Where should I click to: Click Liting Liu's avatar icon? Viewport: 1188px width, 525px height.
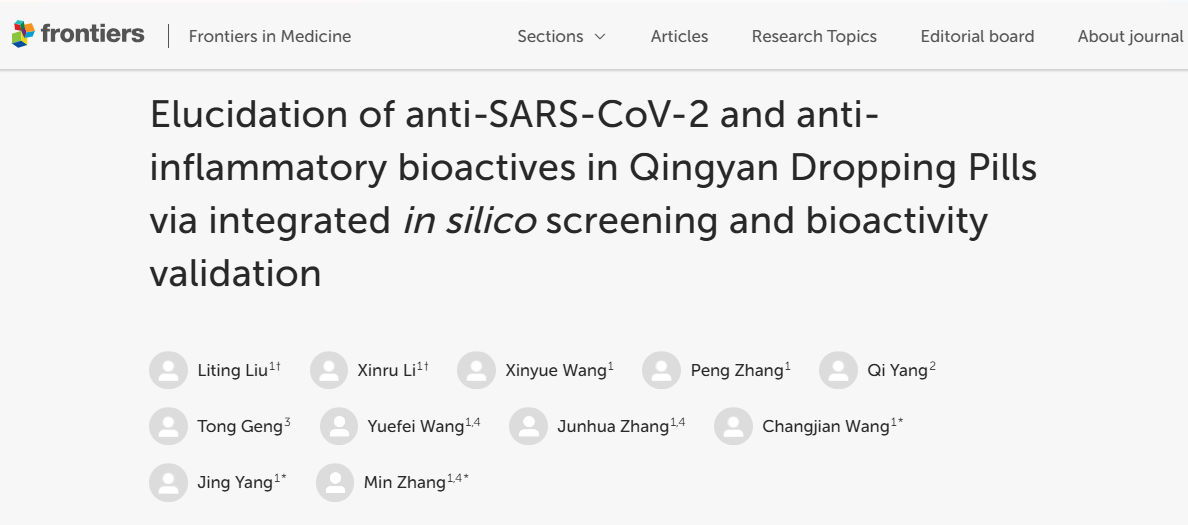168,370
